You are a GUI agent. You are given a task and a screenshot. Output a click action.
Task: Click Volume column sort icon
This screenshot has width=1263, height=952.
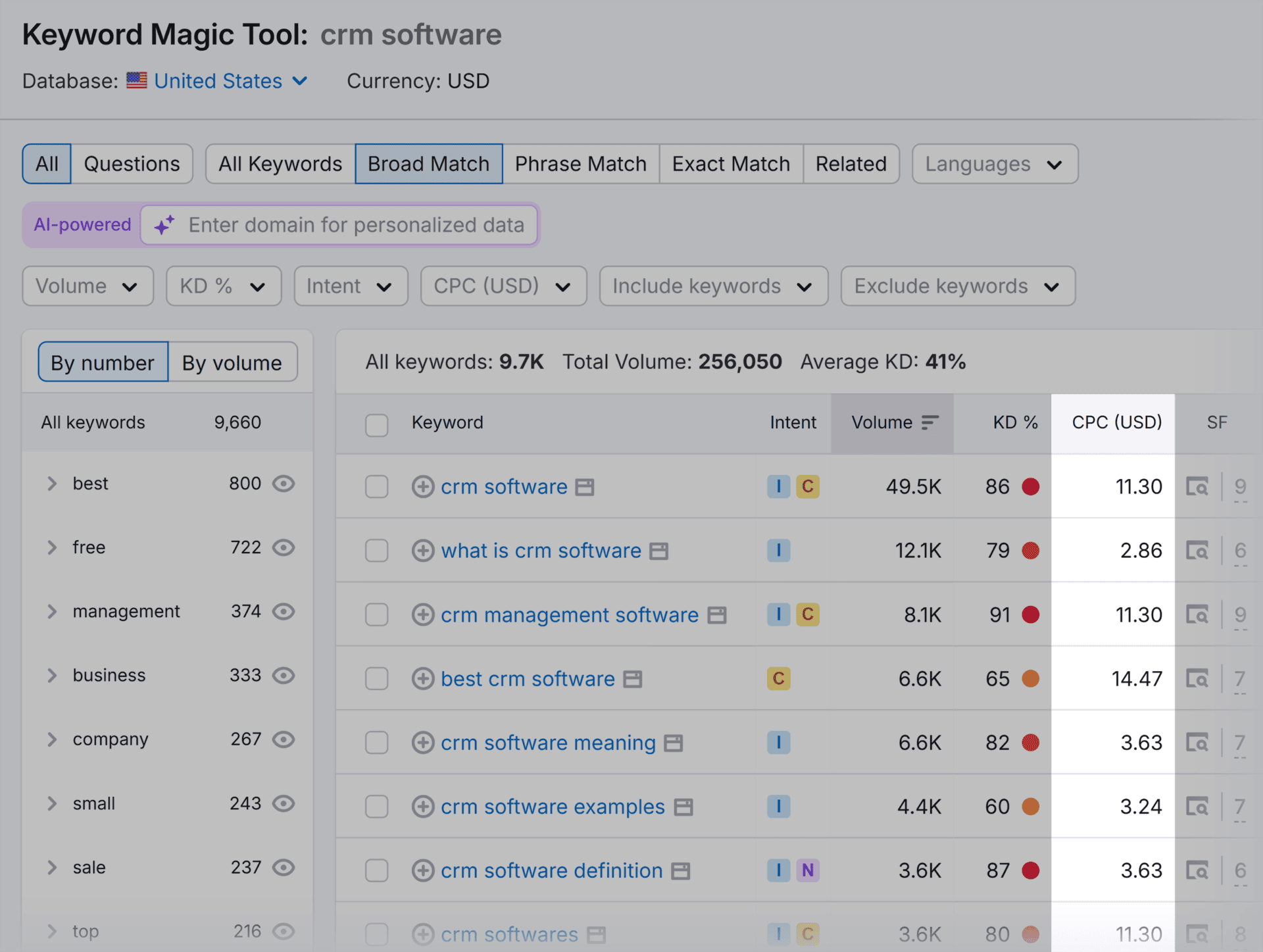[x=929, y=422]
